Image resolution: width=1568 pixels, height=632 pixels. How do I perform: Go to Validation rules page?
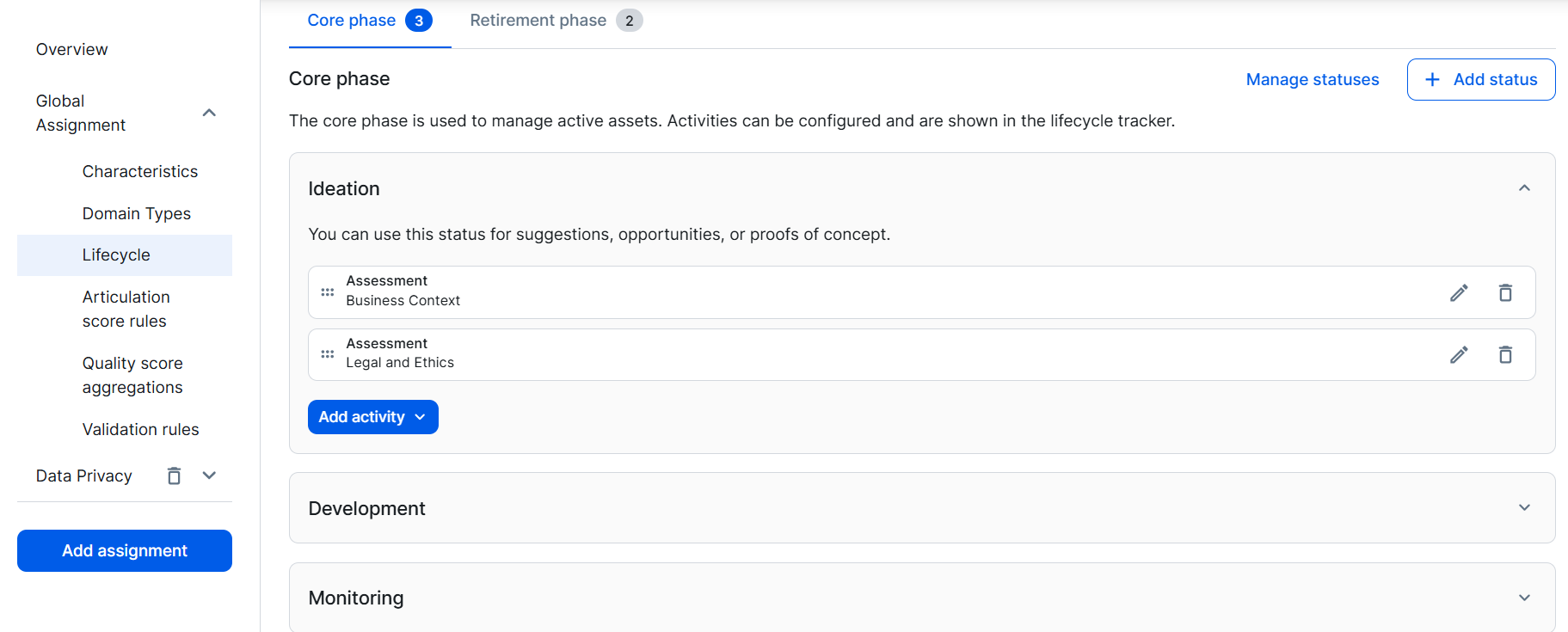(x=140, y=430)
